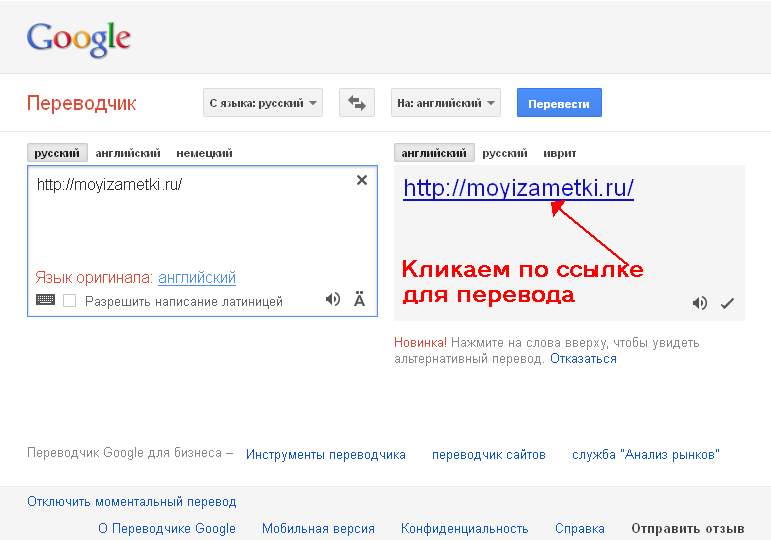Open 'служба "Анализ рынков"' link
The image size is (771, 540).
[646, 454]
